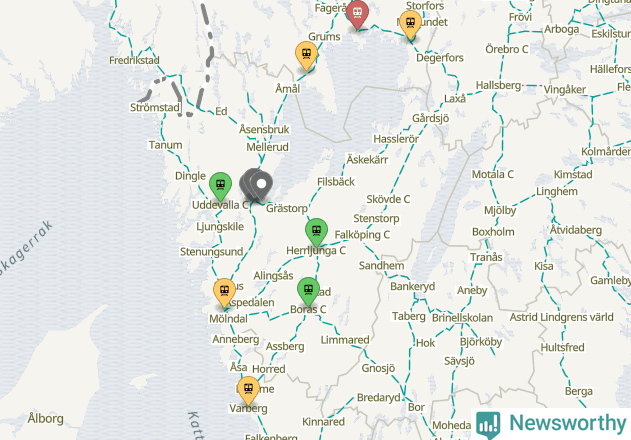Image resolution: width=631 pixels, height=440 pixels.
Task: Select the Falköping C station label
Action: 362,234
